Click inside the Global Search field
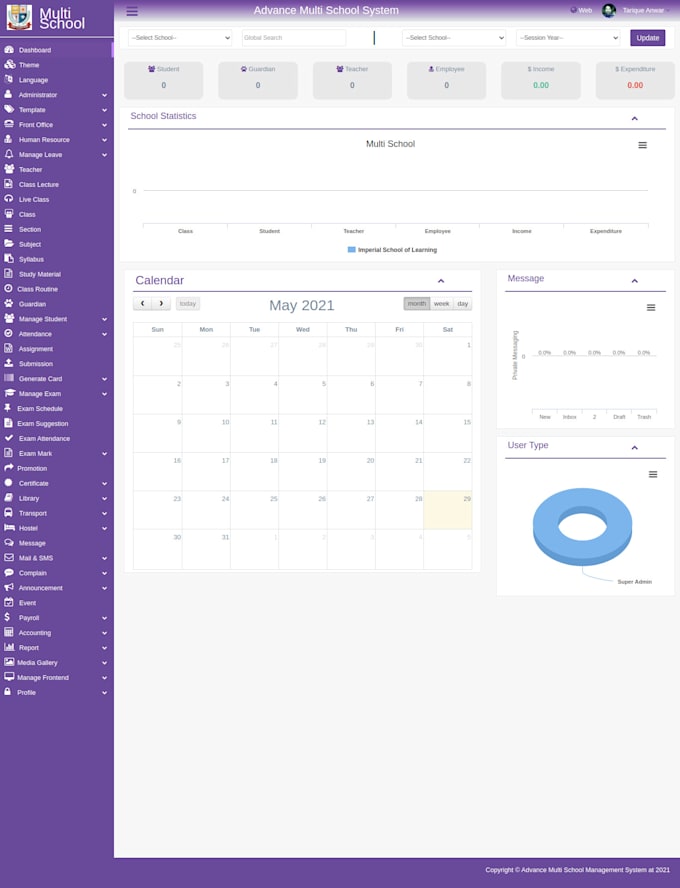The image size is (680, 888). tap(294, 38)
